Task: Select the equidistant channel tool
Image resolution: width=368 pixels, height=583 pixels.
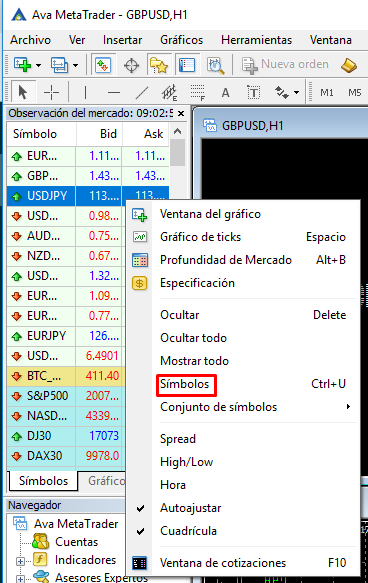Action: point(169,92)
